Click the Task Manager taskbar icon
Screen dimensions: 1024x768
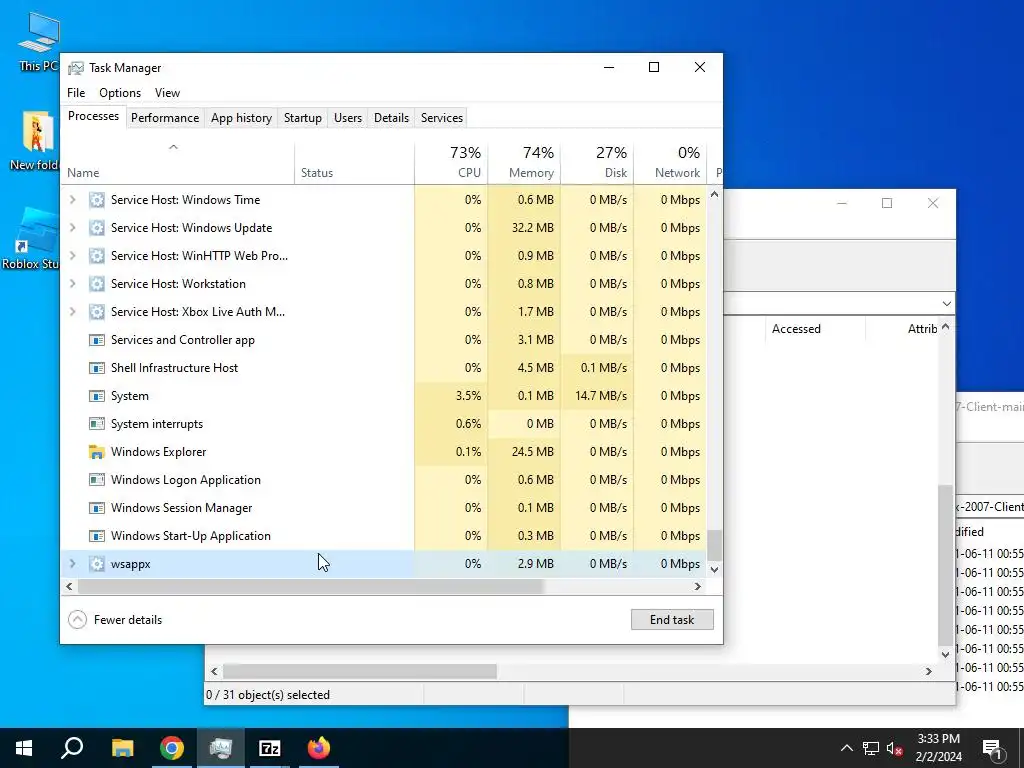click(221, 748)
